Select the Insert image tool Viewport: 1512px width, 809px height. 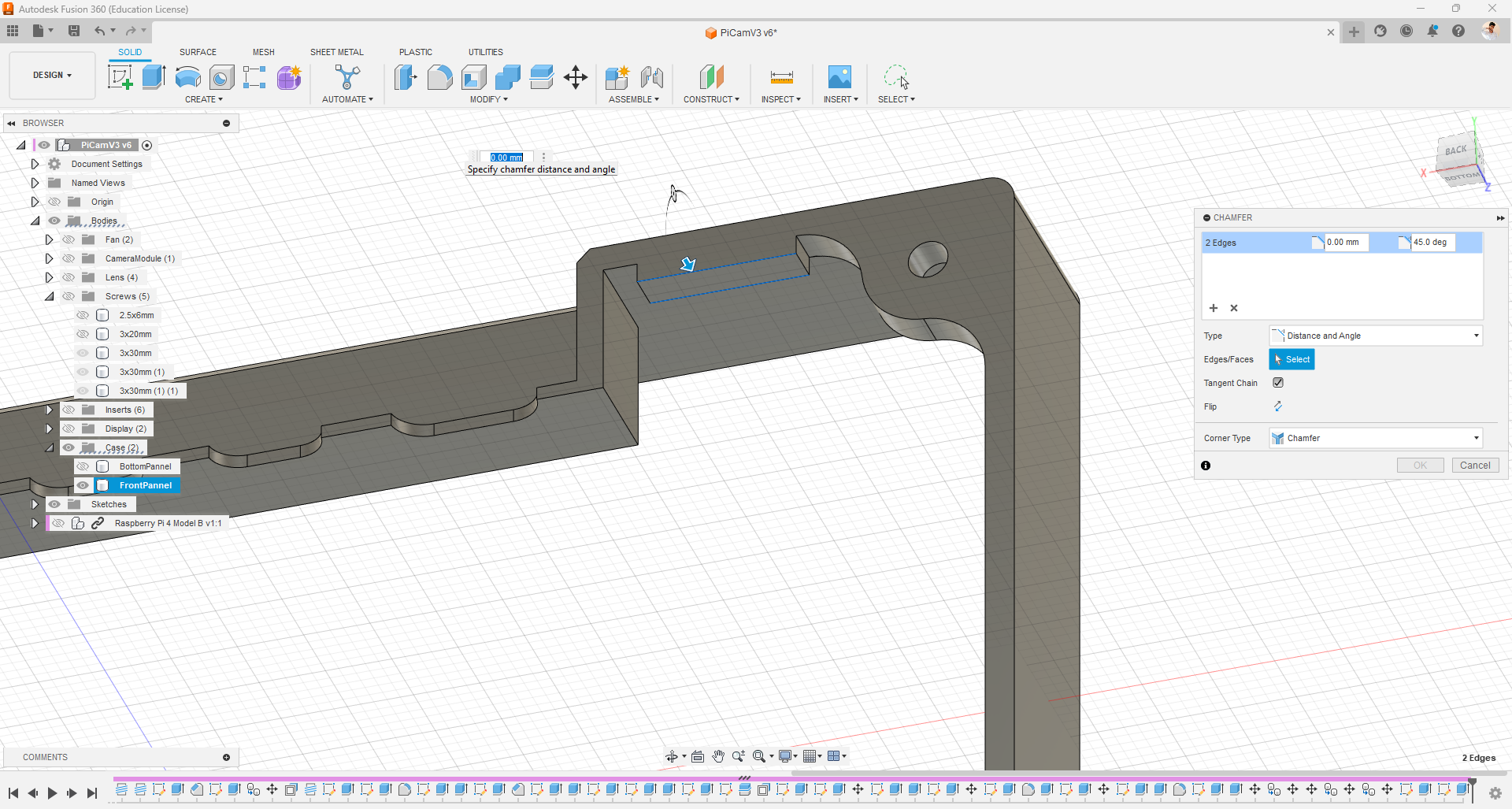(x=839, y=77)
